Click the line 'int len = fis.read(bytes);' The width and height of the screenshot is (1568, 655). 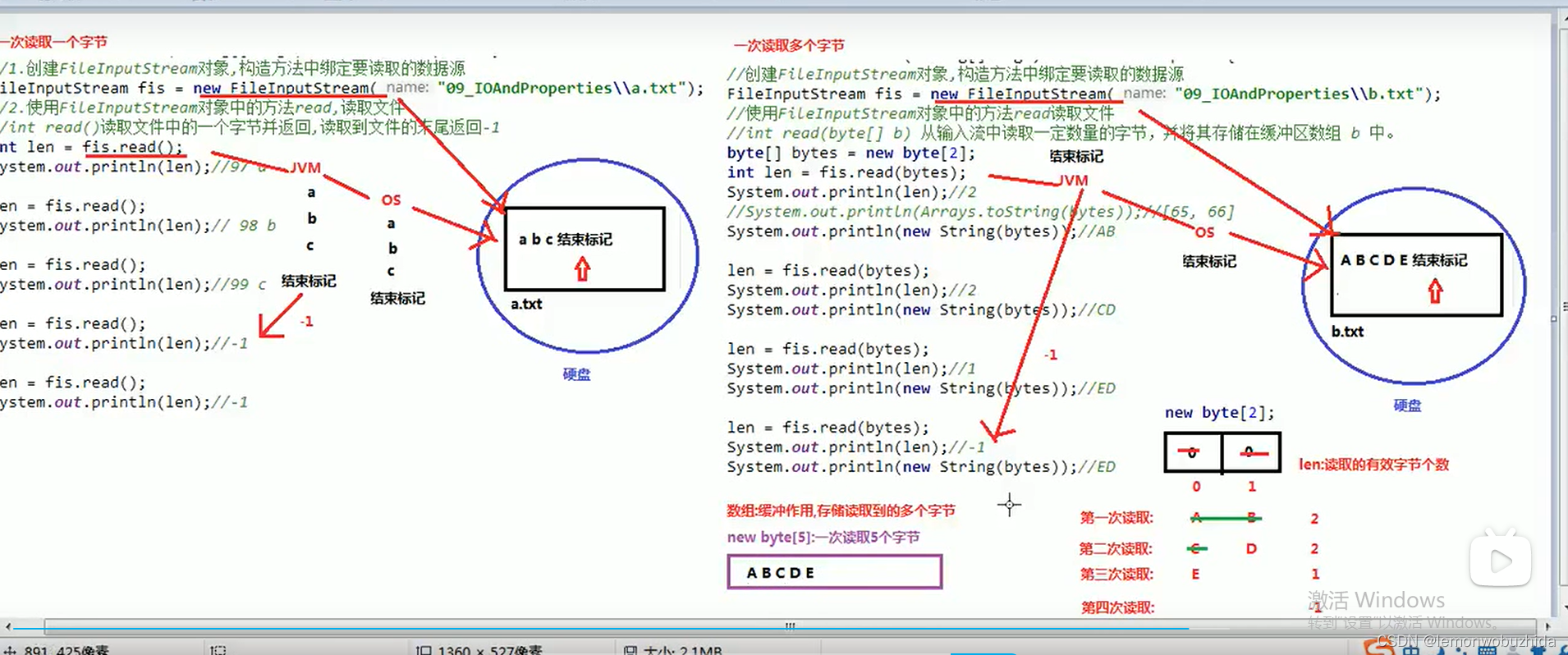click(846, 172)
